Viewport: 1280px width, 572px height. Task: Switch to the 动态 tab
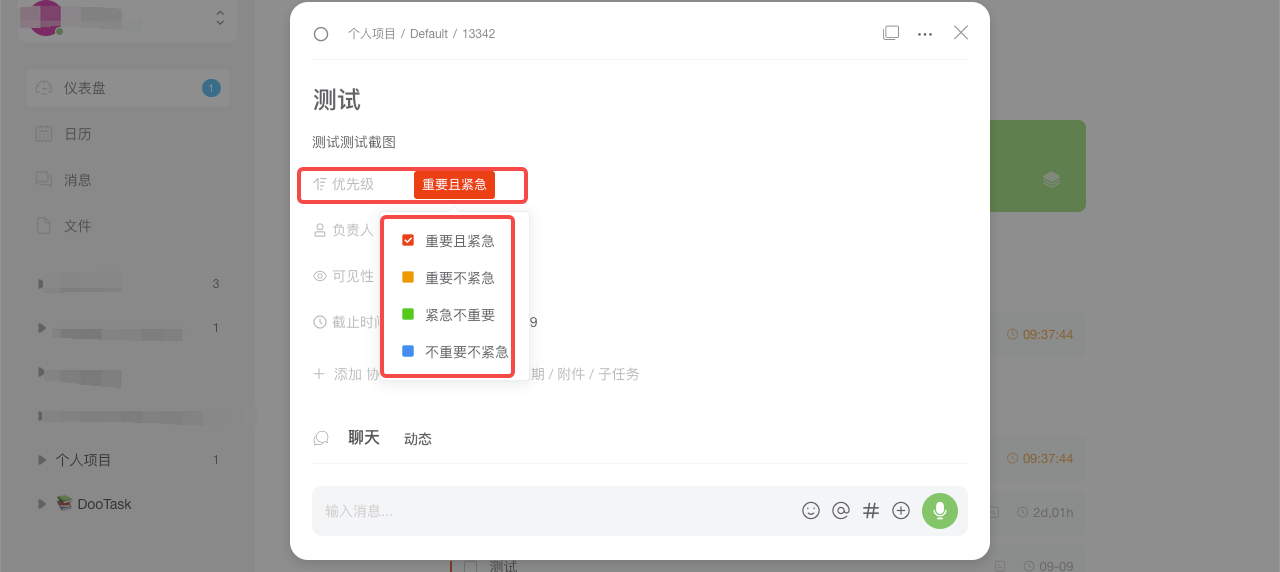[x=418, y=439]
